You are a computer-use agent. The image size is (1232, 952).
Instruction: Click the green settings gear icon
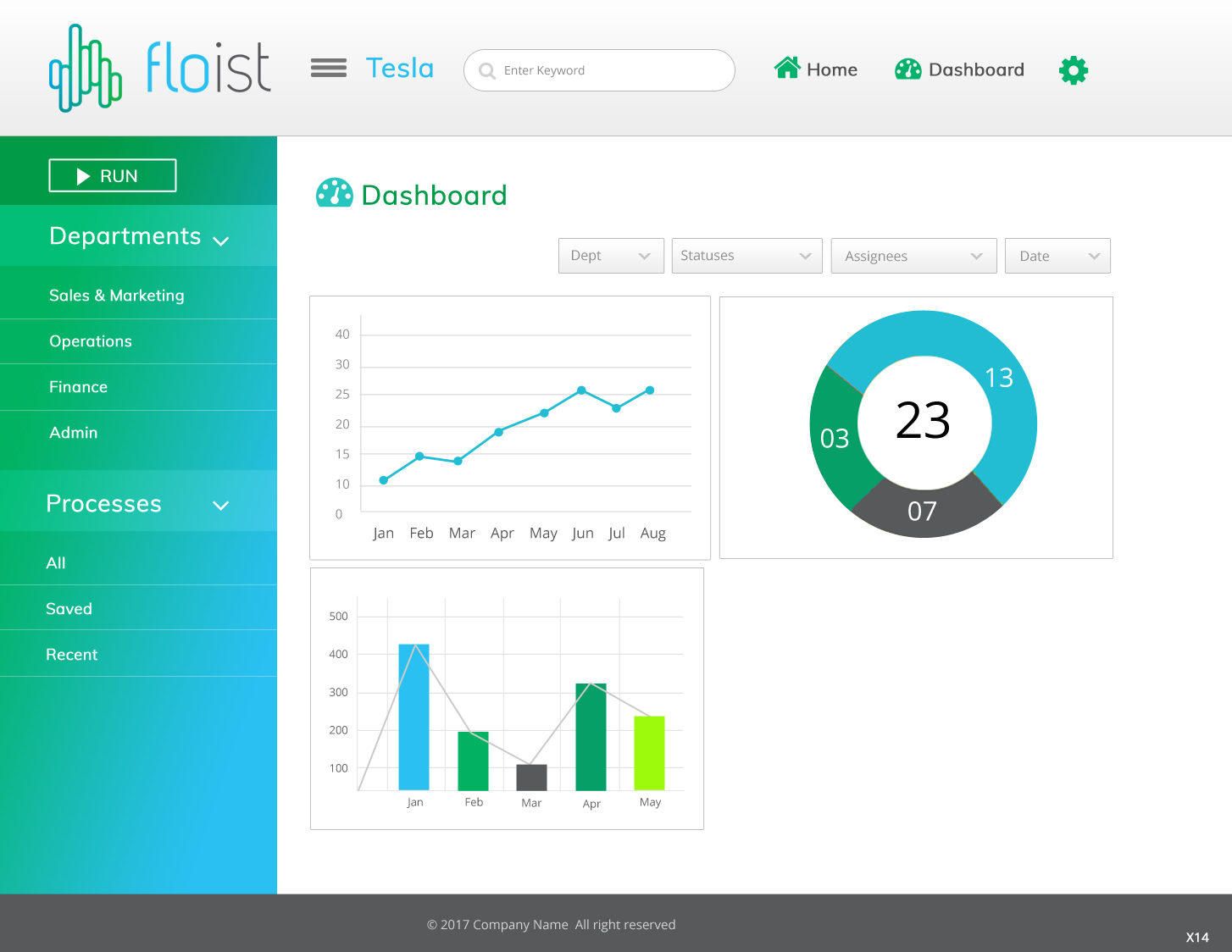click(x=1073, y=70)
